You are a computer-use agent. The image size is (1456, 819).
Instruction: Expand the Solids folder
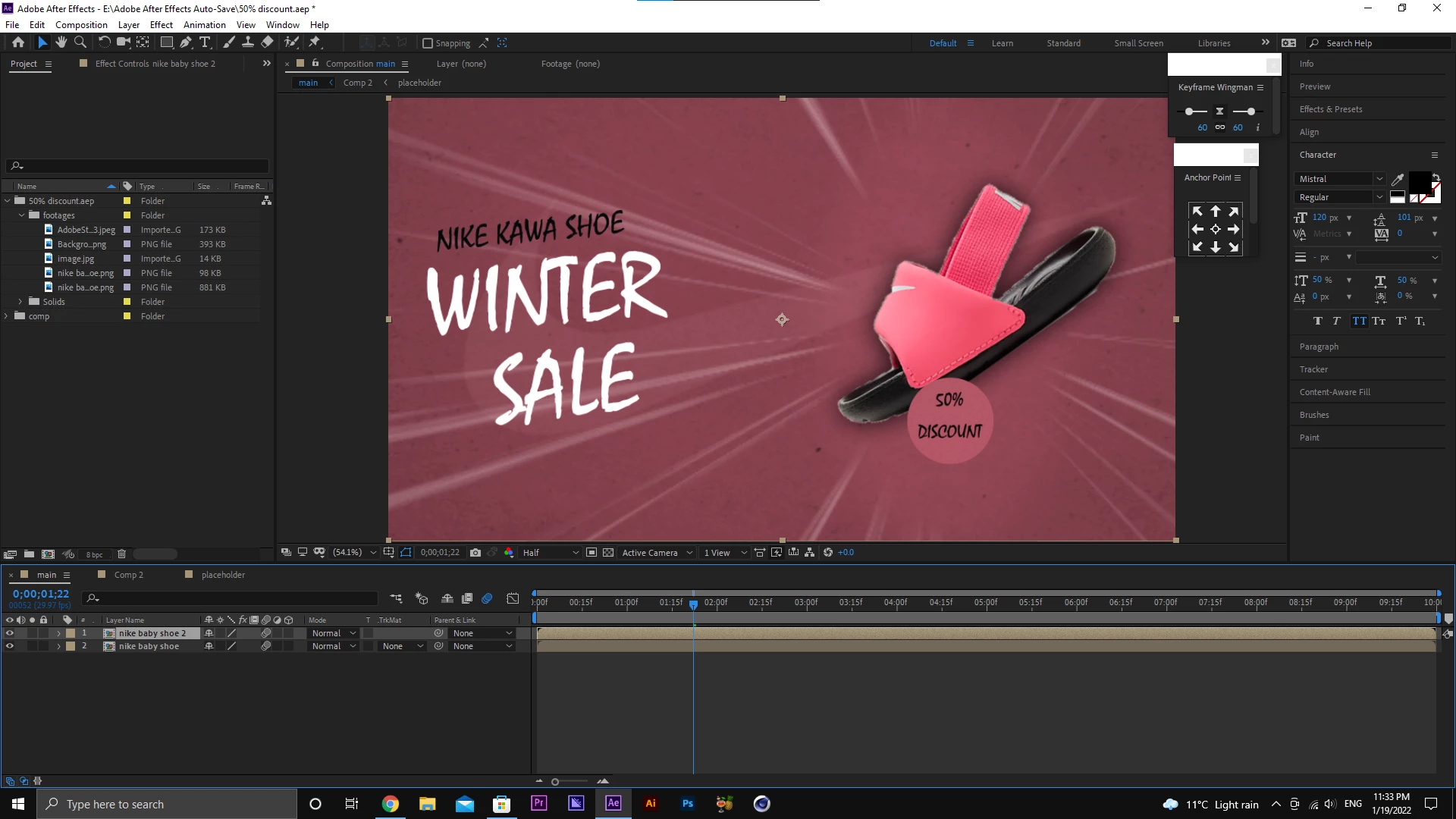pos(20,302)
